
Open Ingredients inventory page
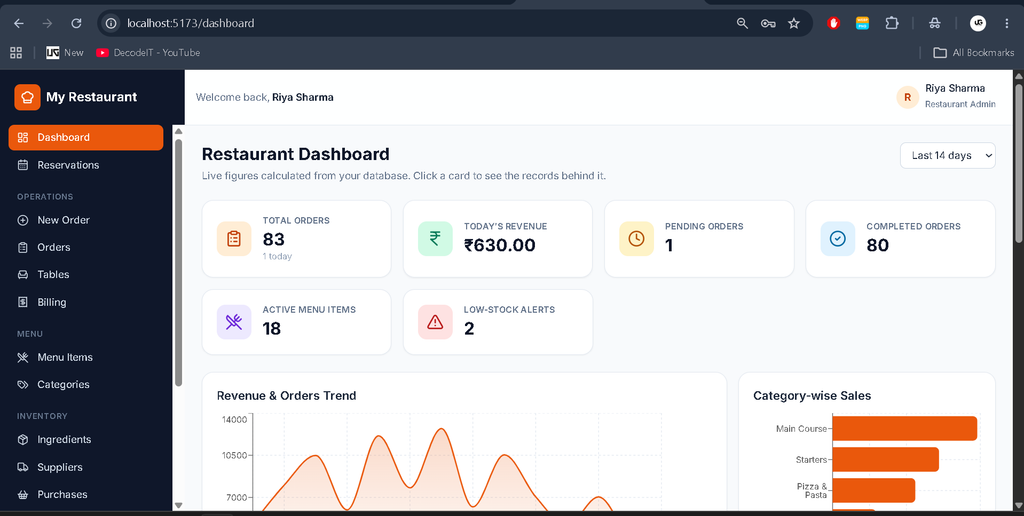86,440
